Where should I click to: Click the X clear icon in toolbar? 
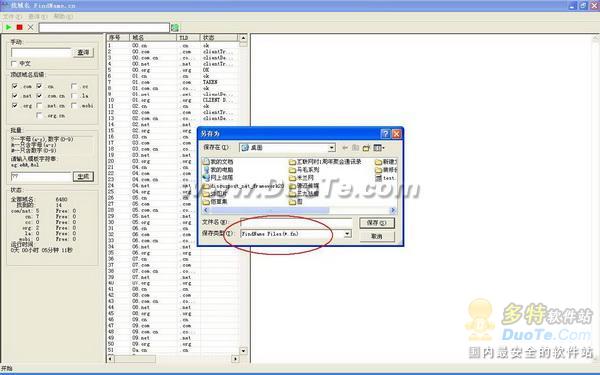[x=31, y=27]
